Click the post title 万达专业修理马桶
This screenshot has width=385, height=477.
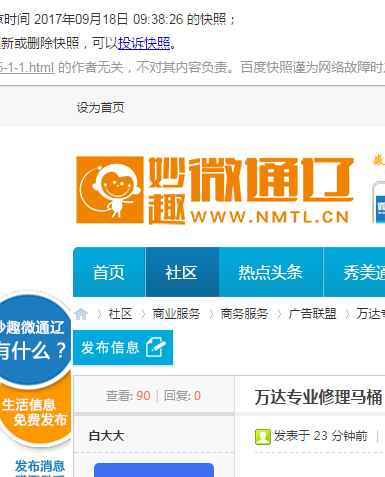318,397
